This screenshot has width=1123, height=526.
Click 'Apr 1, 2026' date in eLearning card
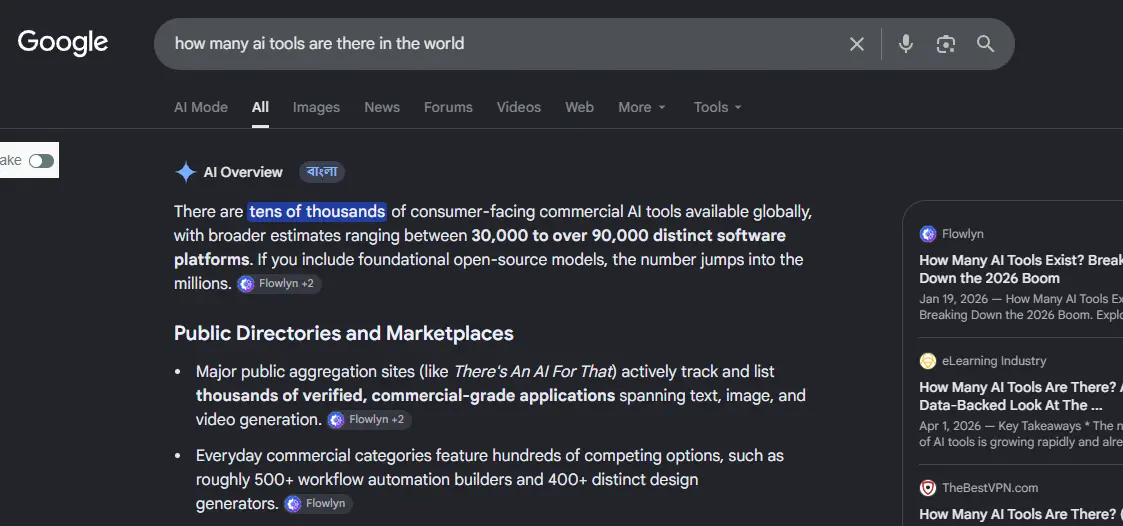pyautogui.click(x=950, y=426)
